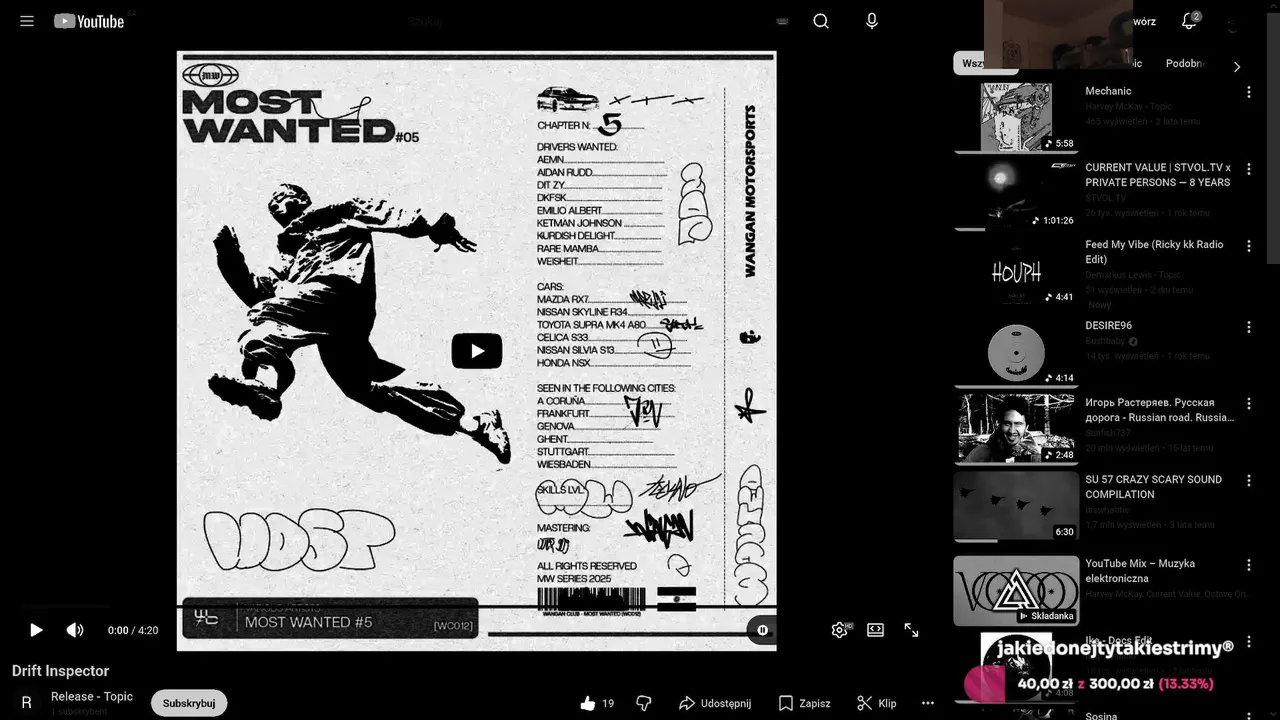Share the video via Udostępnij

pos(714,703)
